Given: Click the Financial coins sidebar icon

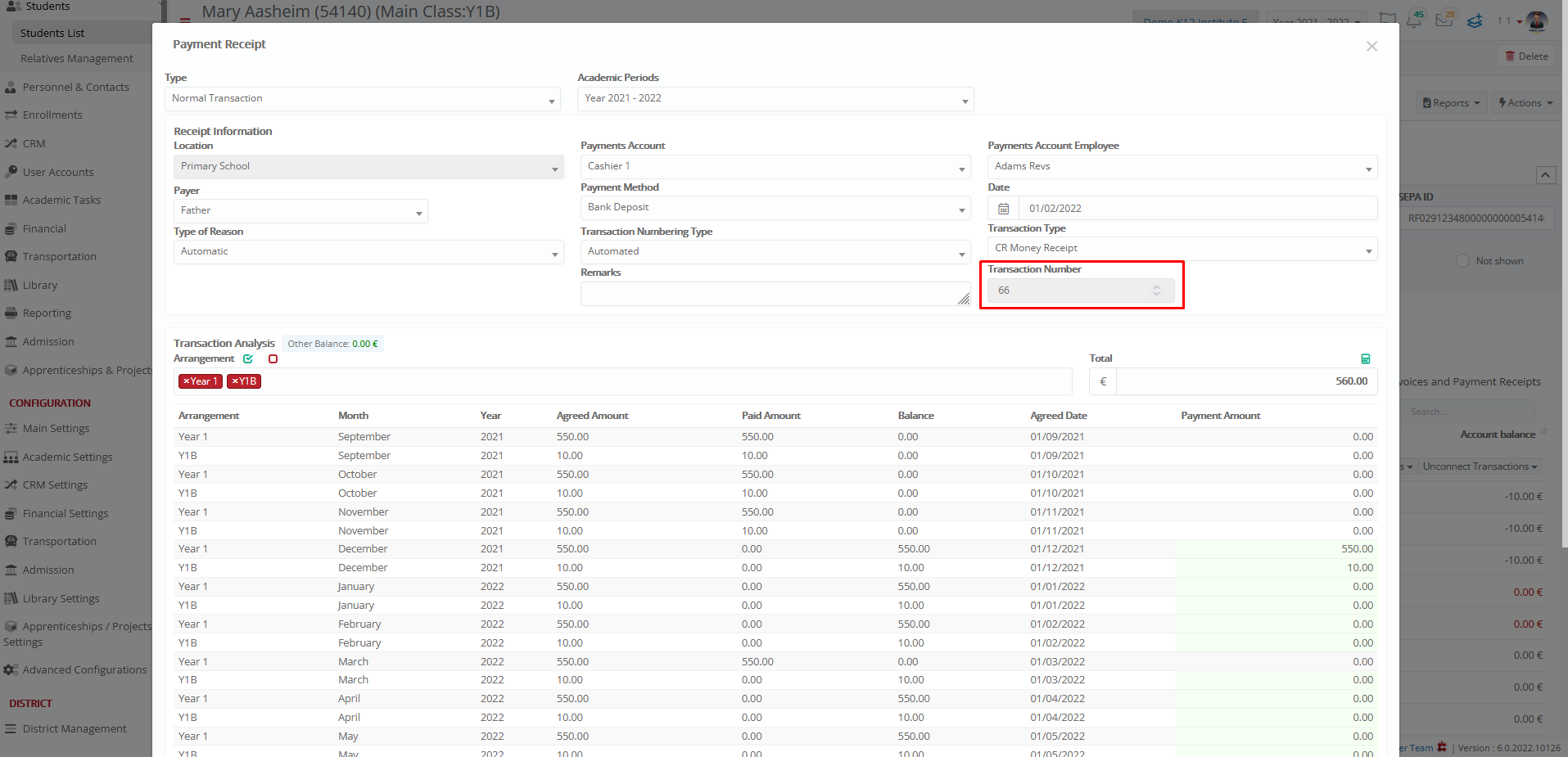Looking at the screenshot, I should click(11, 228).
